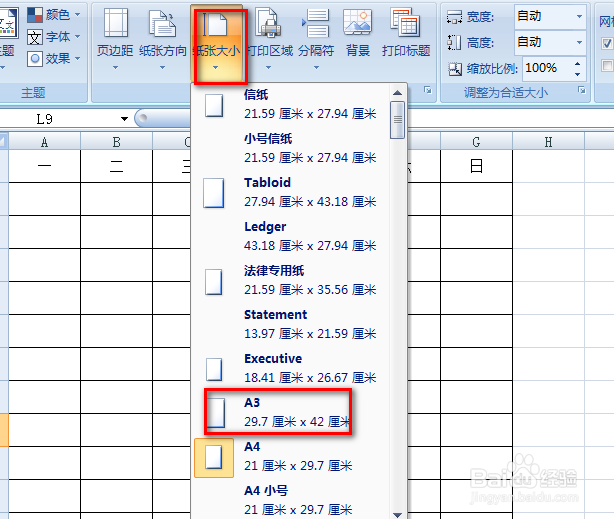
Task: Select A3 paper size
Action: (x=291, y=412)
